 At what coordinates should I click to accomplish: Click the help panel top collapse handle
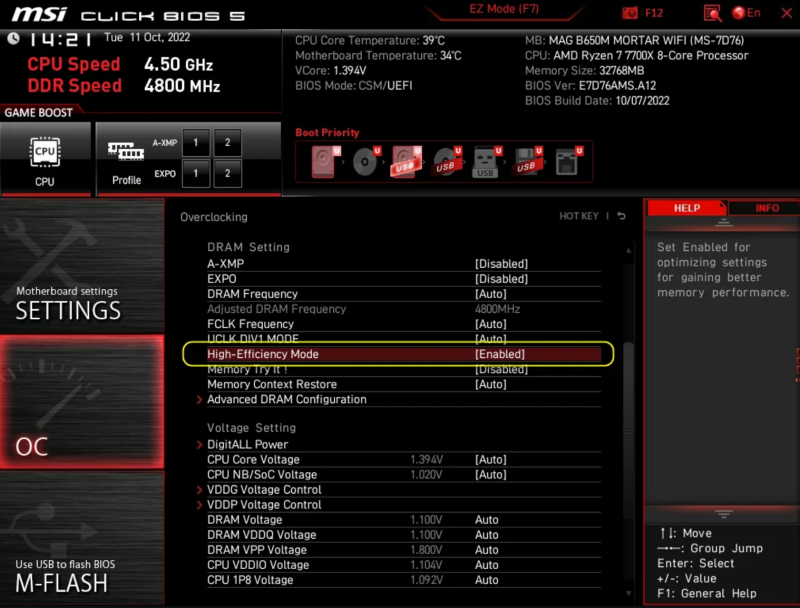pos(723,222)
